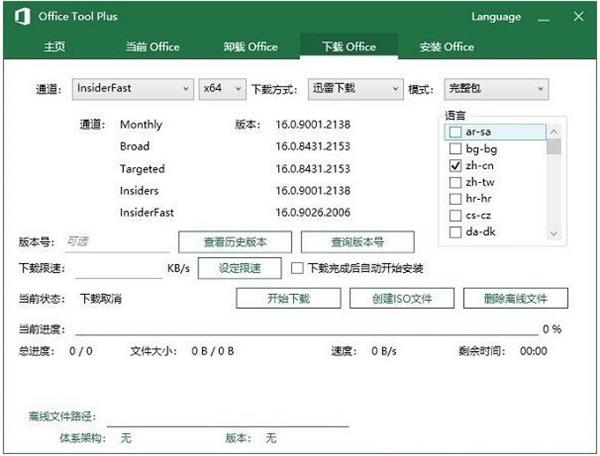The image size is (600, 456).
Task: Uncheck the zh-cn language checkbox
Action: pos(455,166)
